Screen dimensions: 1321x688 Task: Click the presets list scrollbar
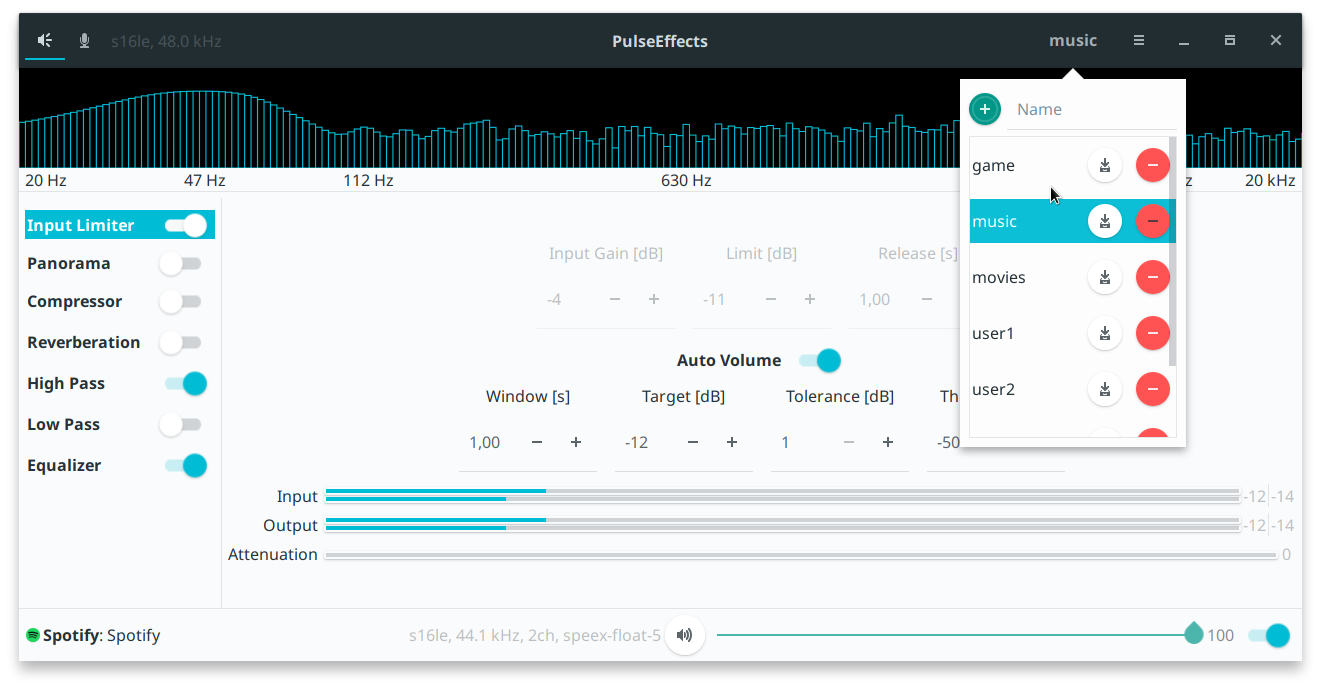pos(1172,253)
